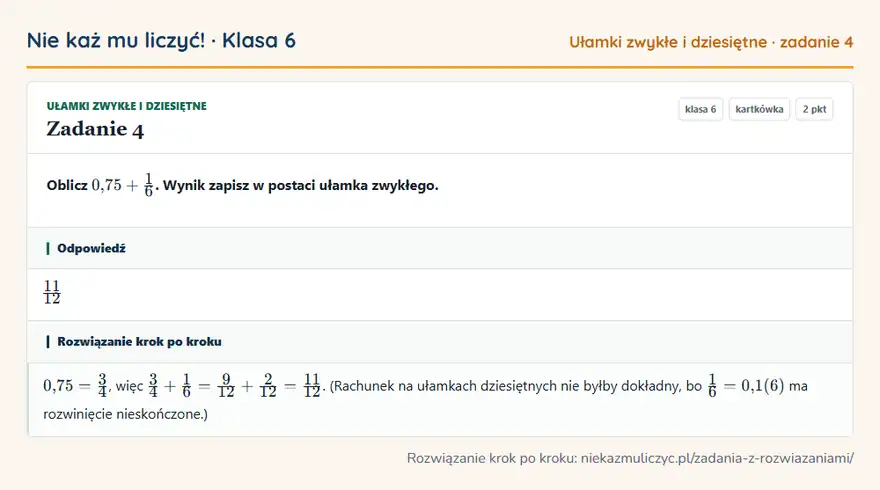The image size is (880, 490).
Task: Select the '2 pkt' tag
Action: (x=814, y=109)
